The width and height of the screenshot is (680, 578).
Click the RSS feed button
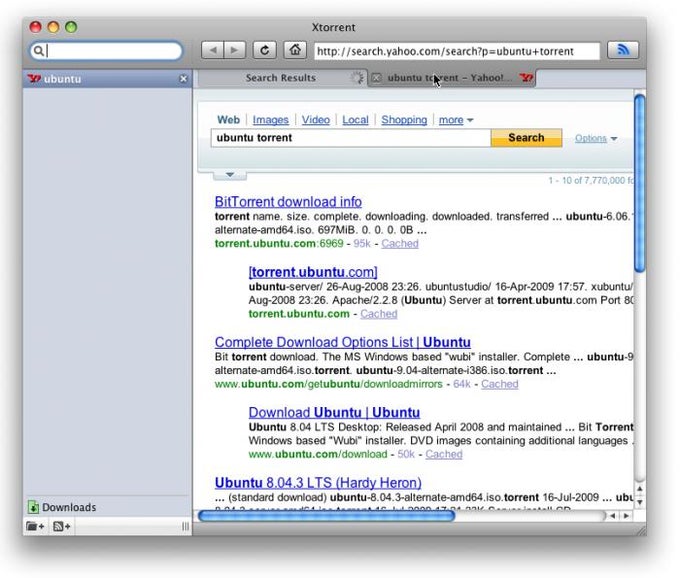coord(623,50)
